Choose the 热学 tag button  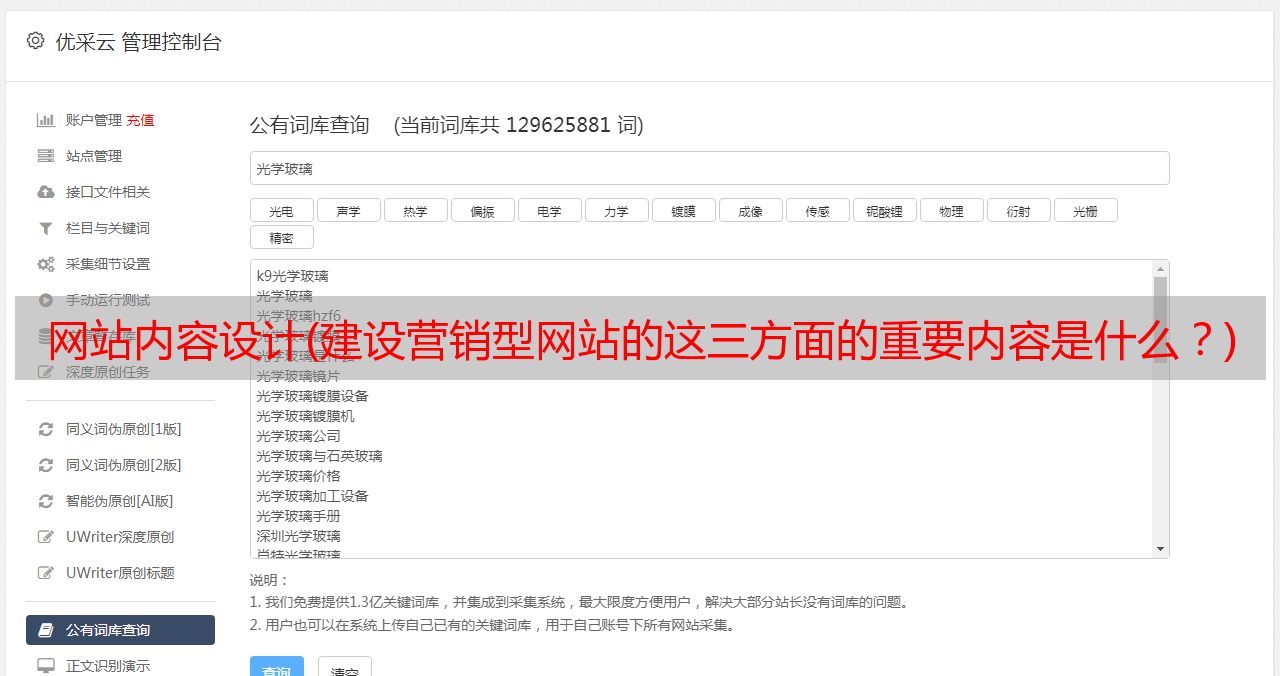coord(415,210)
